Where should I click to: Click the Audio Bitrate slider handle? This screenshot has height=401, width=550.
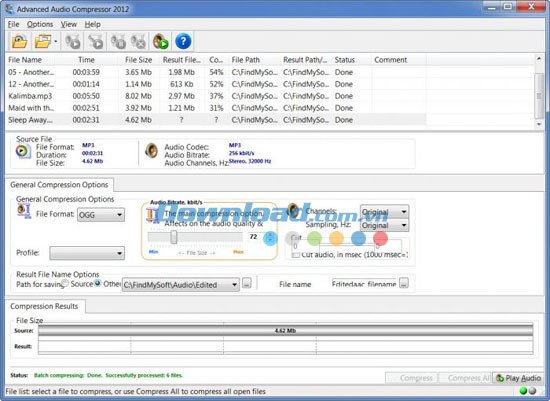click(x=174, y=237)
